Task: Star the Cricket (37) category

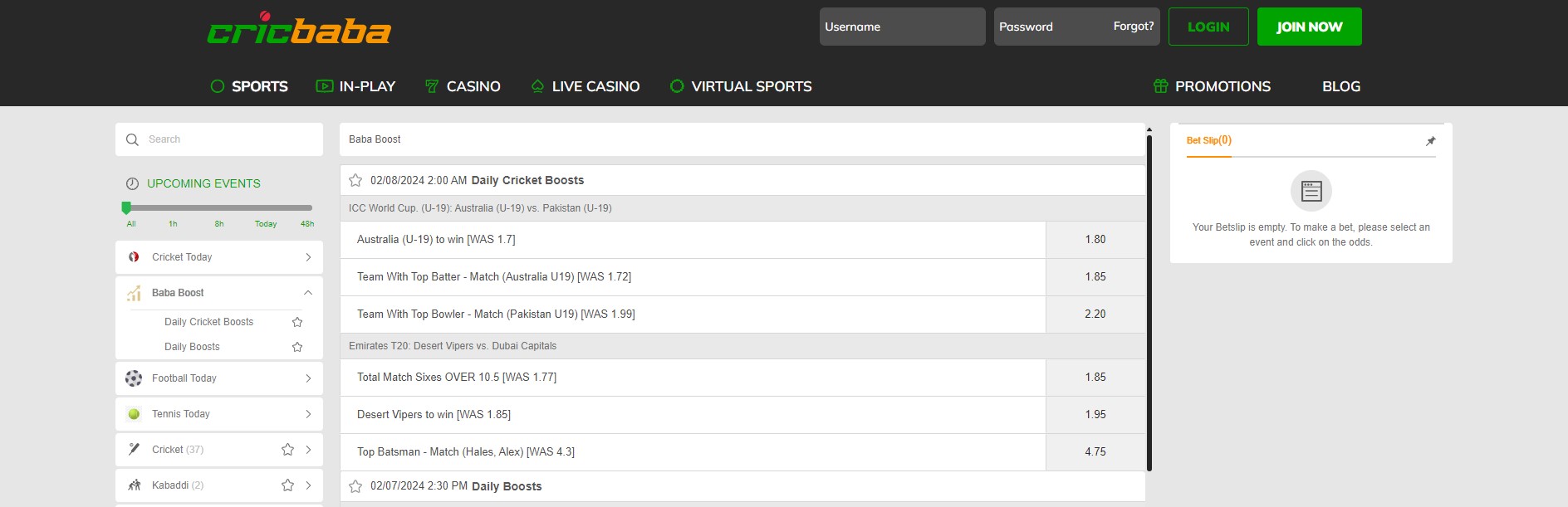Action: [x=287, y=450]
